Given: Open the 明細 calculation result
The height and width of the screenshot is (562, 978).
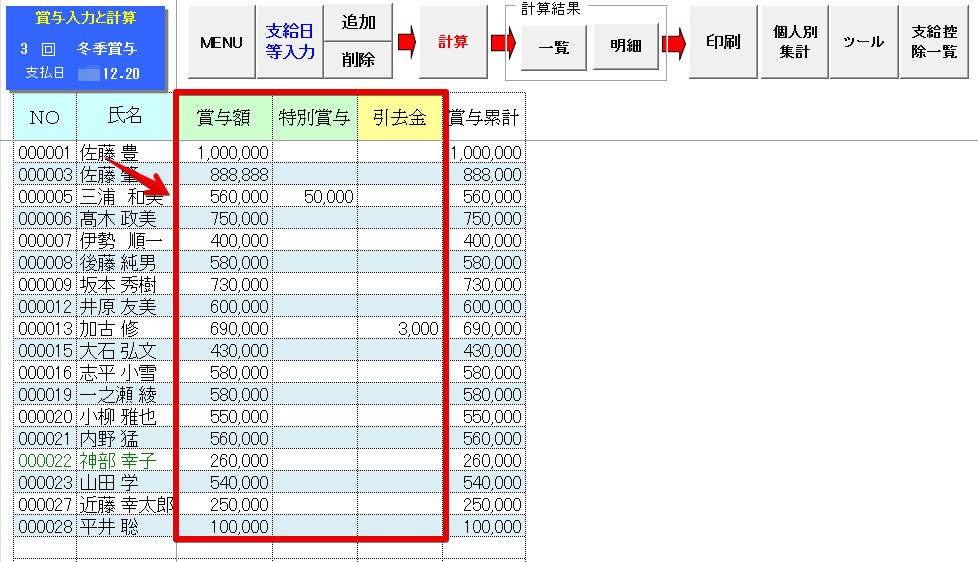Looking at the screenshot, I should point(625,46).
